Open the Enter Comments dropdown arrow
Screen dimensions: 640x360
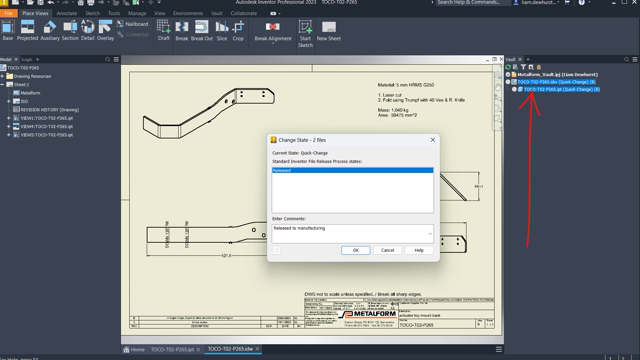(430, 234)
